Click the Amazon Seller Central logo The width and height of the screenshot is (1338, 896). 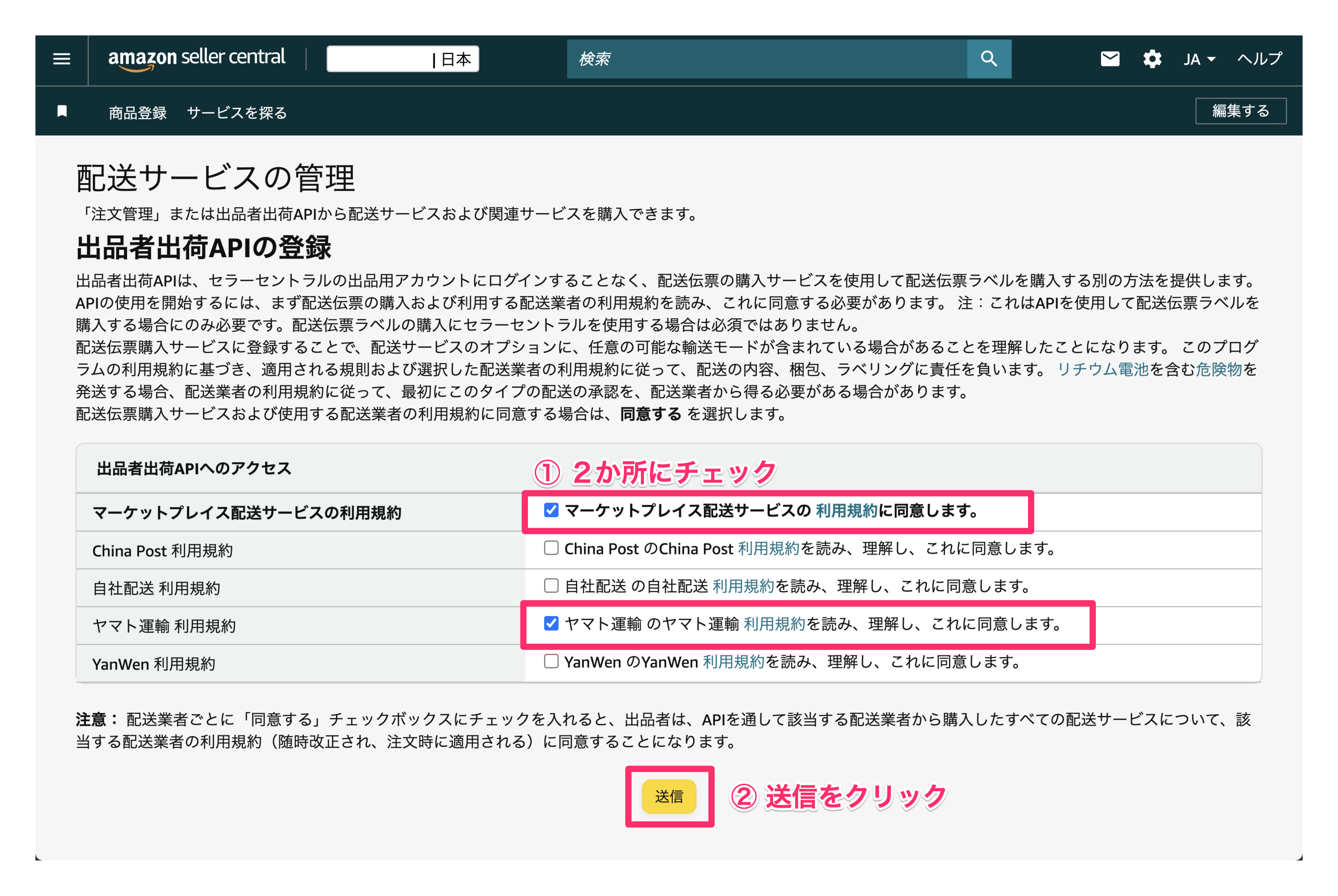point(197,58)
